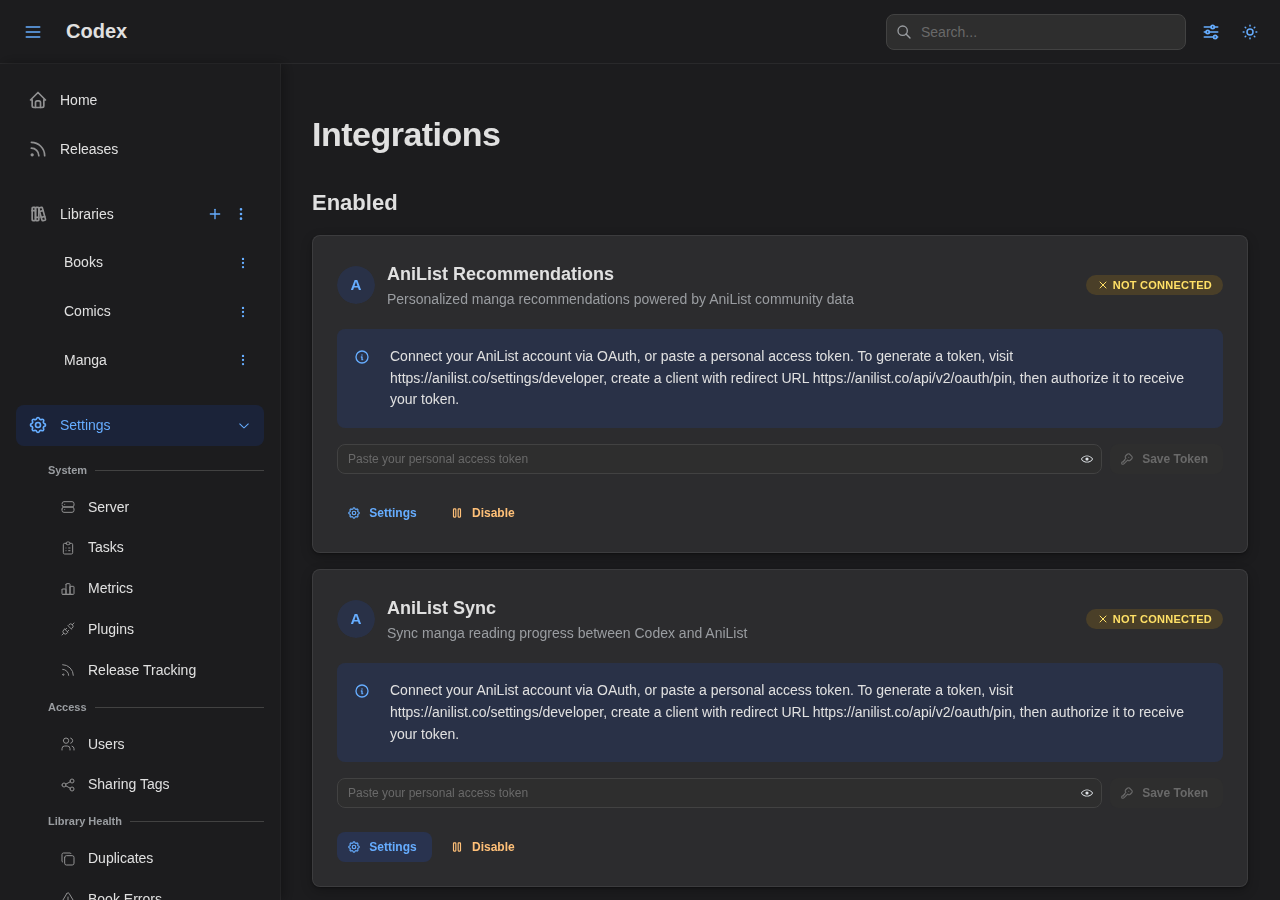Save Token for AniList Recommendations
The width and height of the screenshot is (1280, 900).
click(x=1165, y=459)
